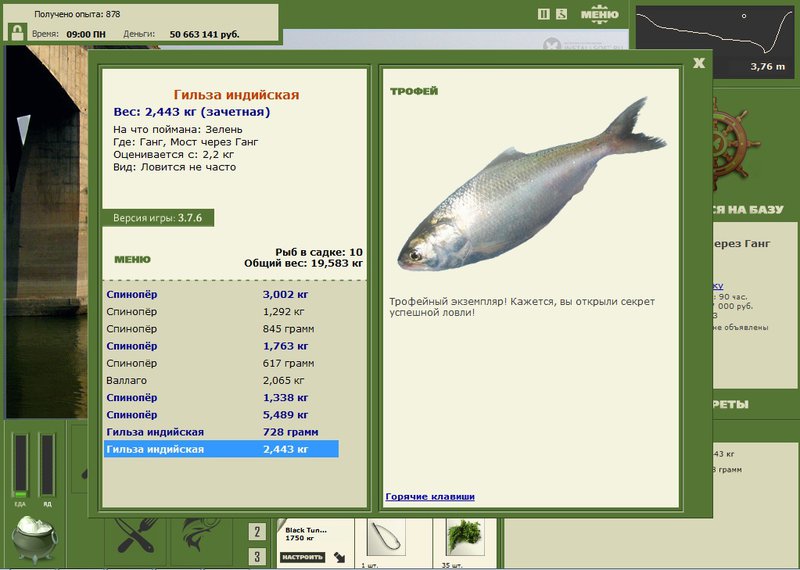Click the Деньги 50 663 141 руб. value
Viewport: 800px width, 570px height.
tap(204, 34)
